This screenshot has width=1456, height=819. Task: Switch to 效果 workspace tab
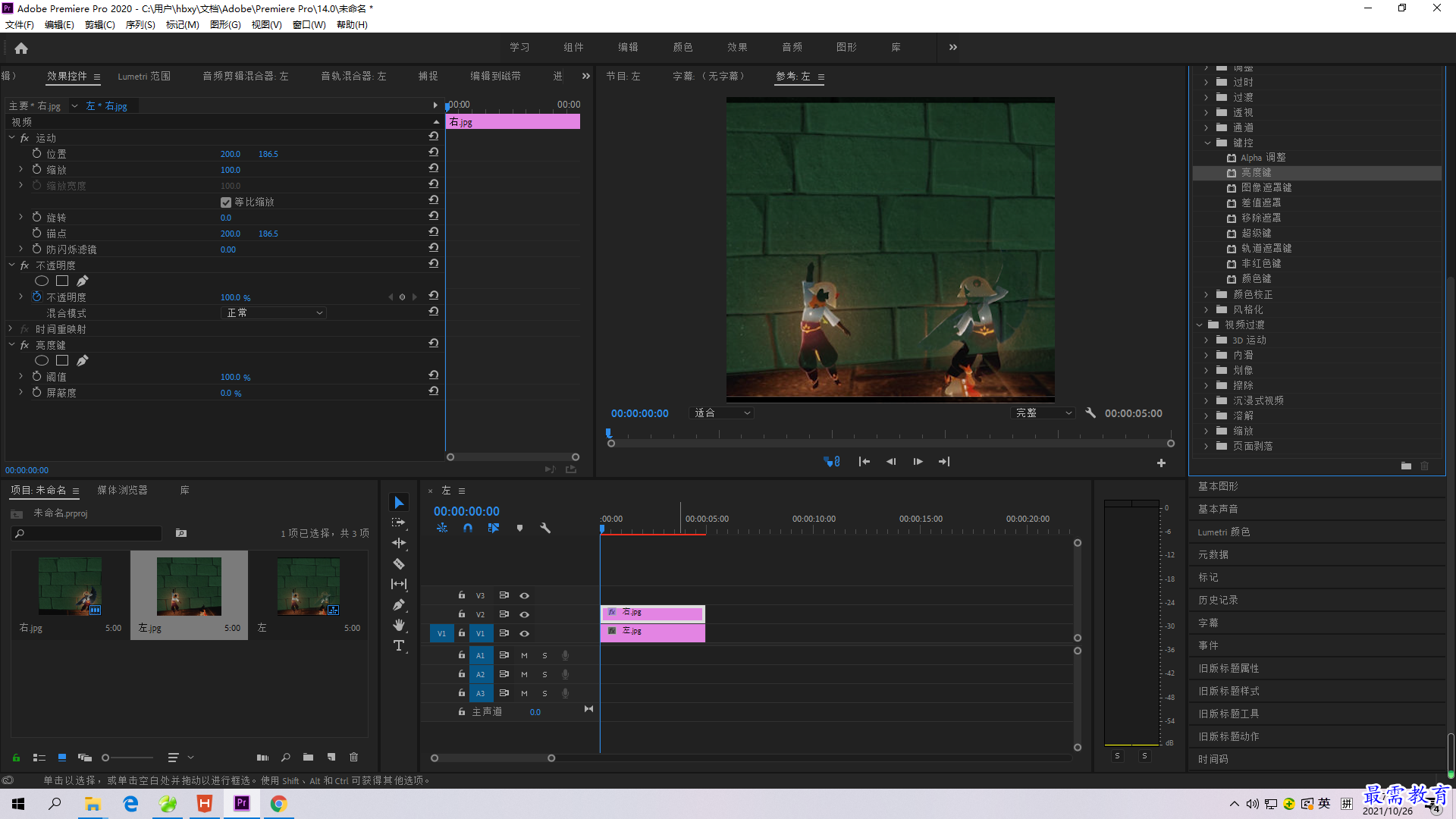pyautogui.click(x=737, y=47)
